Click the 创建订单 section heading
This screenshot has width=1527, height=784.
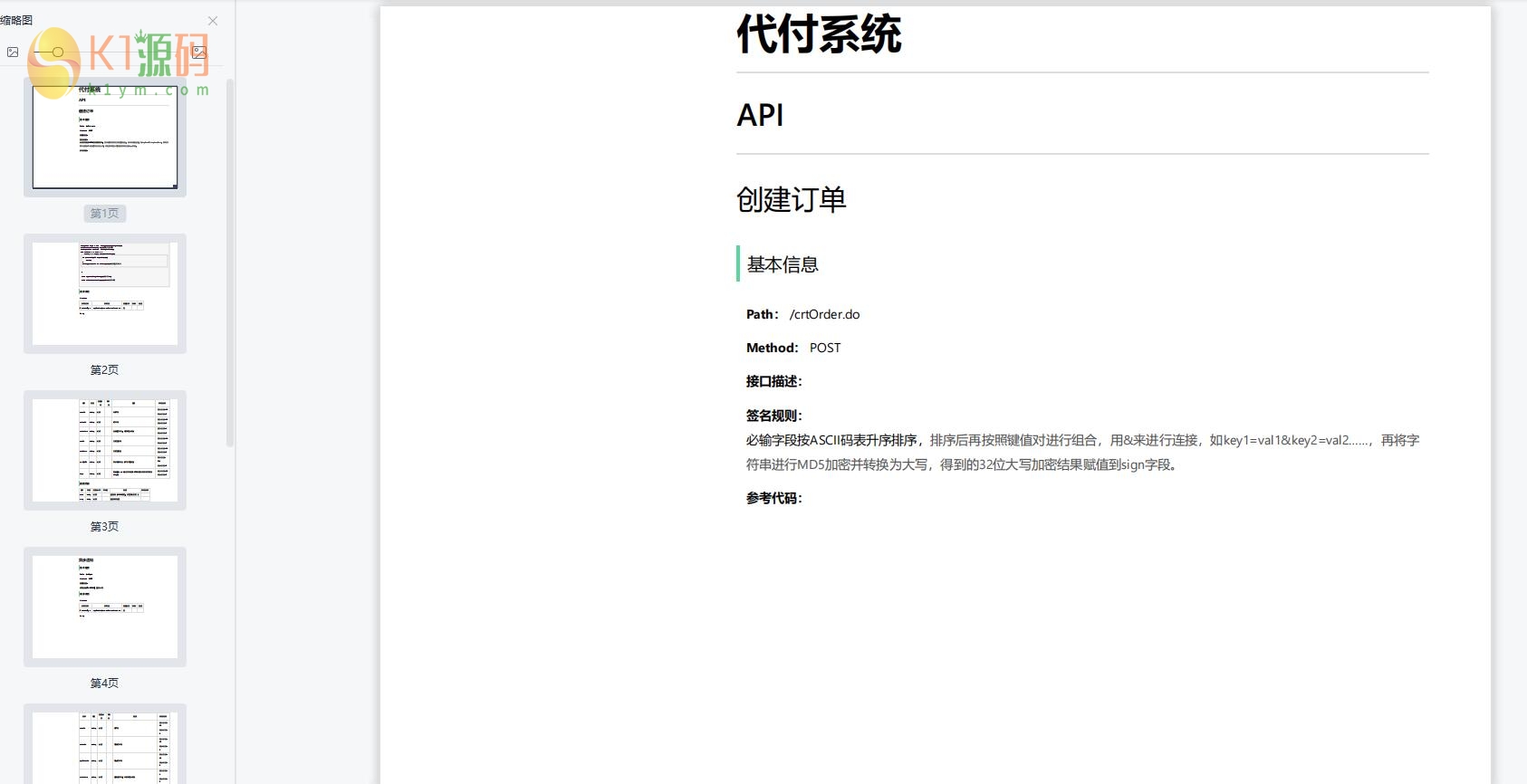point(791,199)
